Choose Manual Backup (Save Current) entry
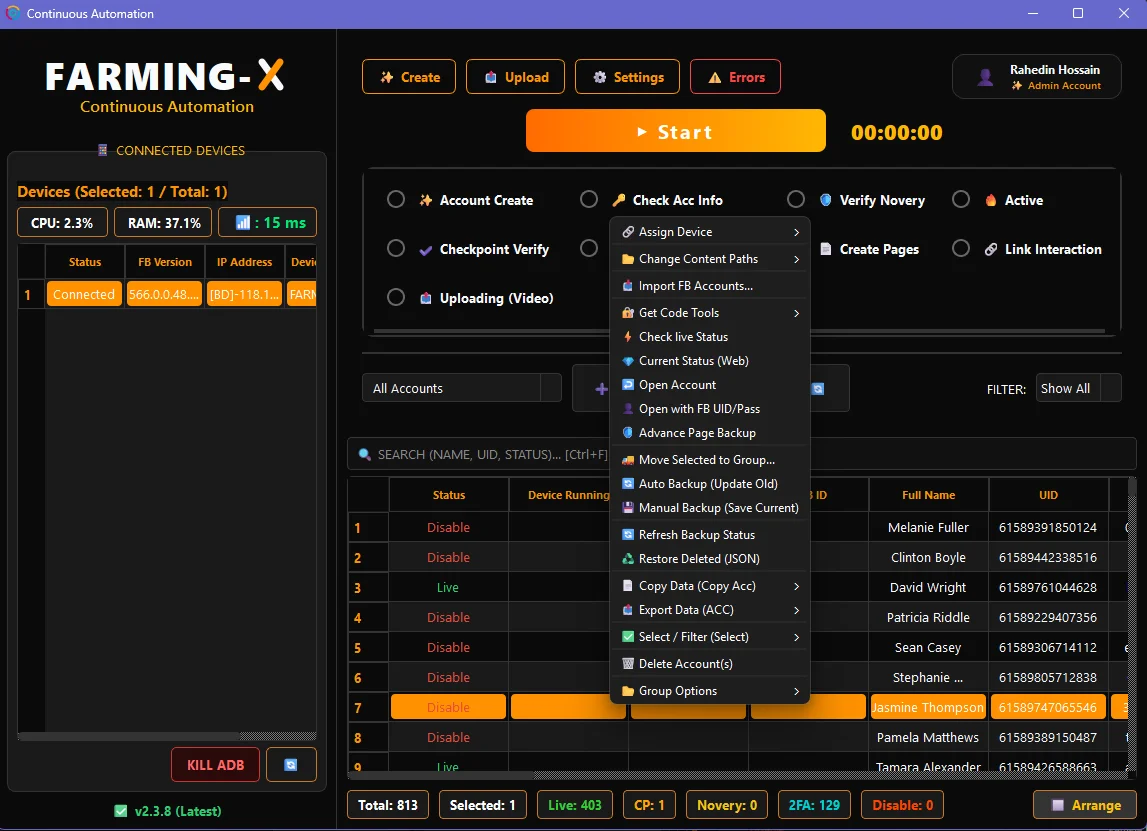This screenshot has width=1147, height=831. (x=710, y=508)
